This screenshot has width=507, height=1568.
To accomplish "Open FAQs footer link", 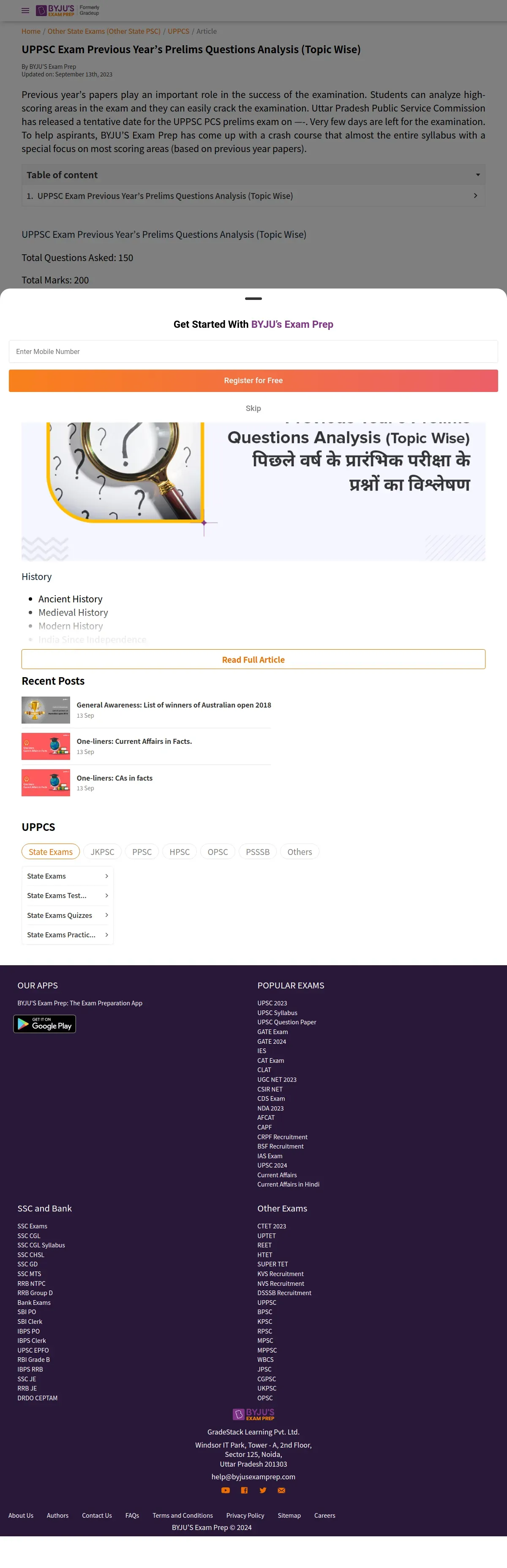I will [x=132, y=1515].
